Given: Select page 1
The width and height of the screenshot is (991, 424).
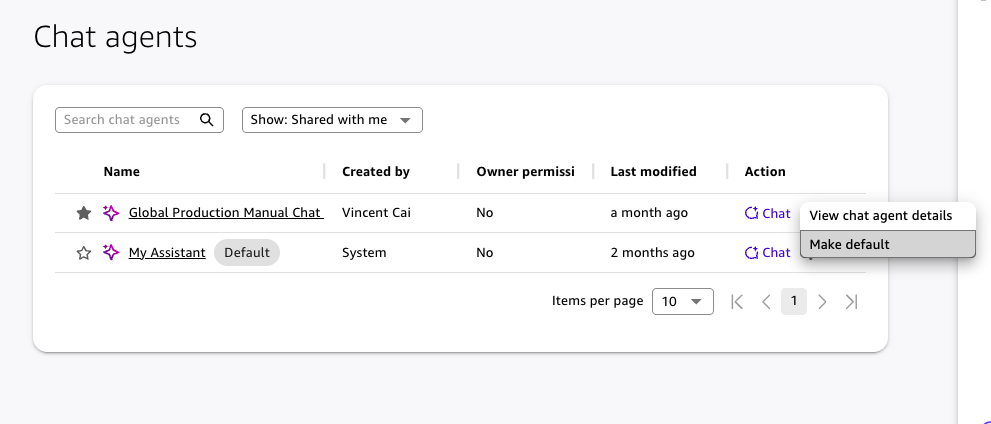Looking at the screenshot, I should [x=794, y=301].
